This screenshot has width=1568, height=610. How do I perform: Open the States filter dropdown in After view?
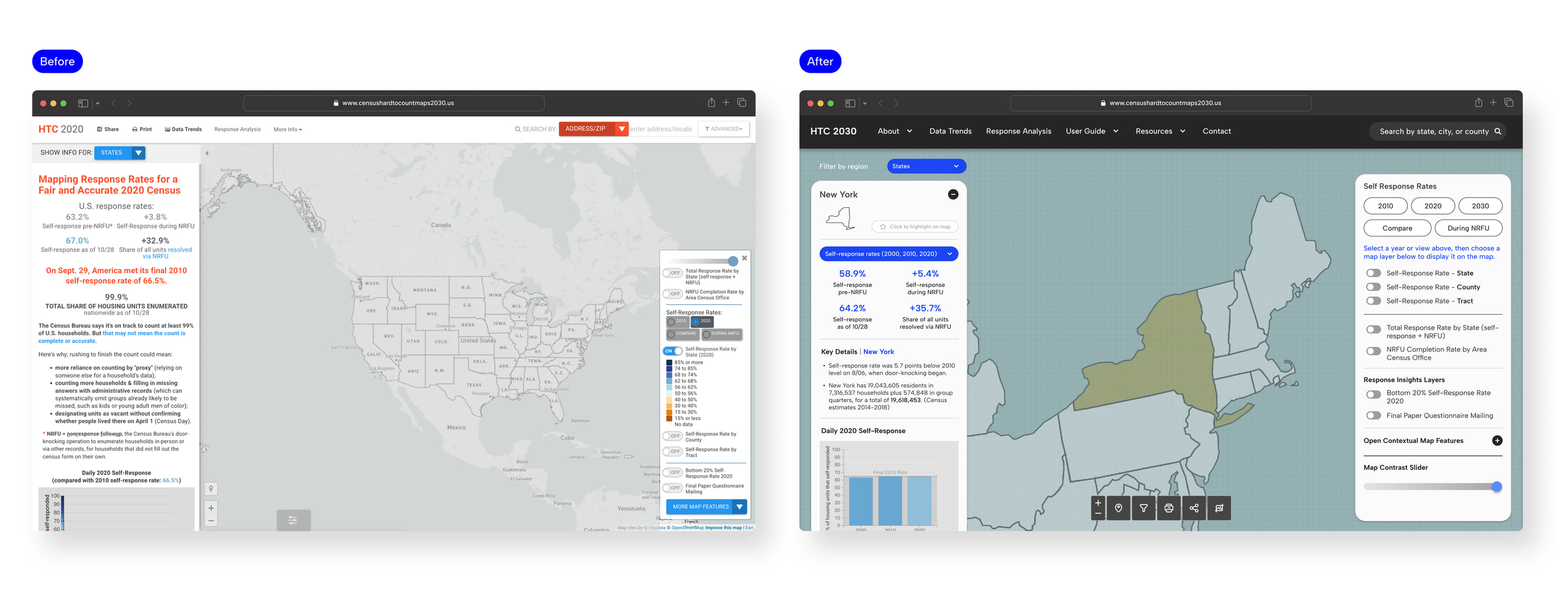[x=926, y=166]
